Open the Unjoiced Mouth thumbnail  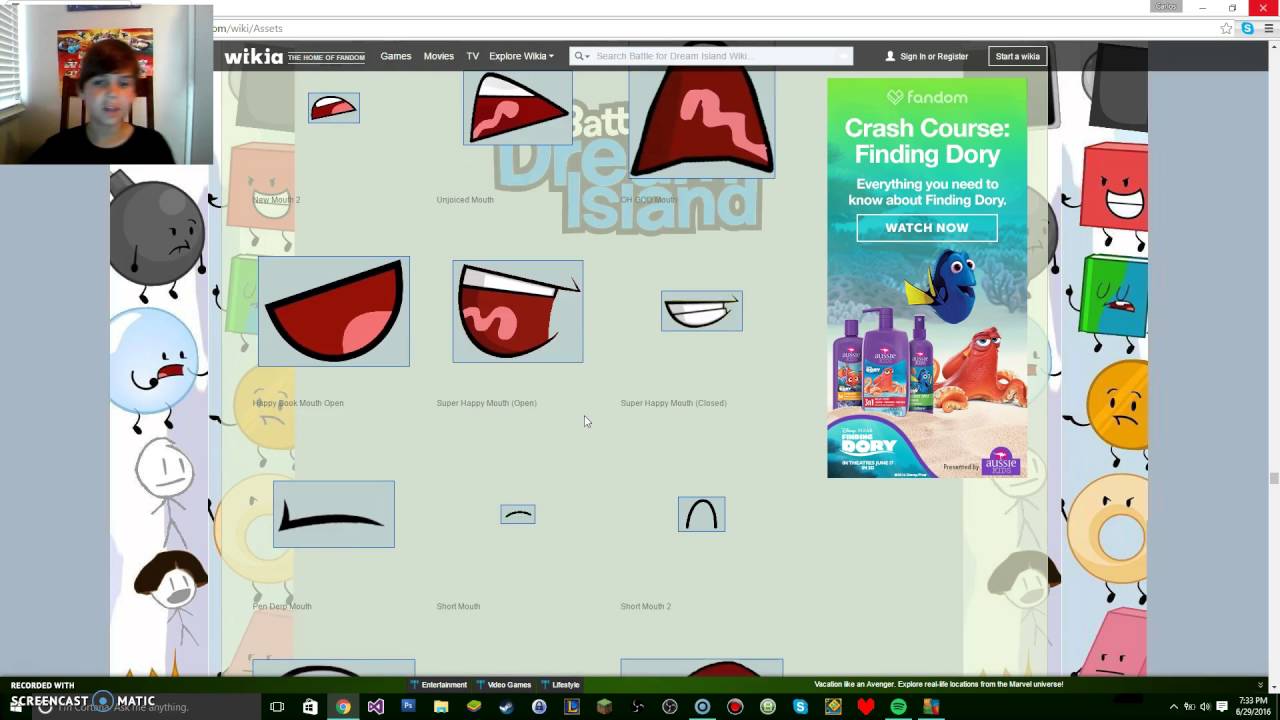tap(518, 107)
